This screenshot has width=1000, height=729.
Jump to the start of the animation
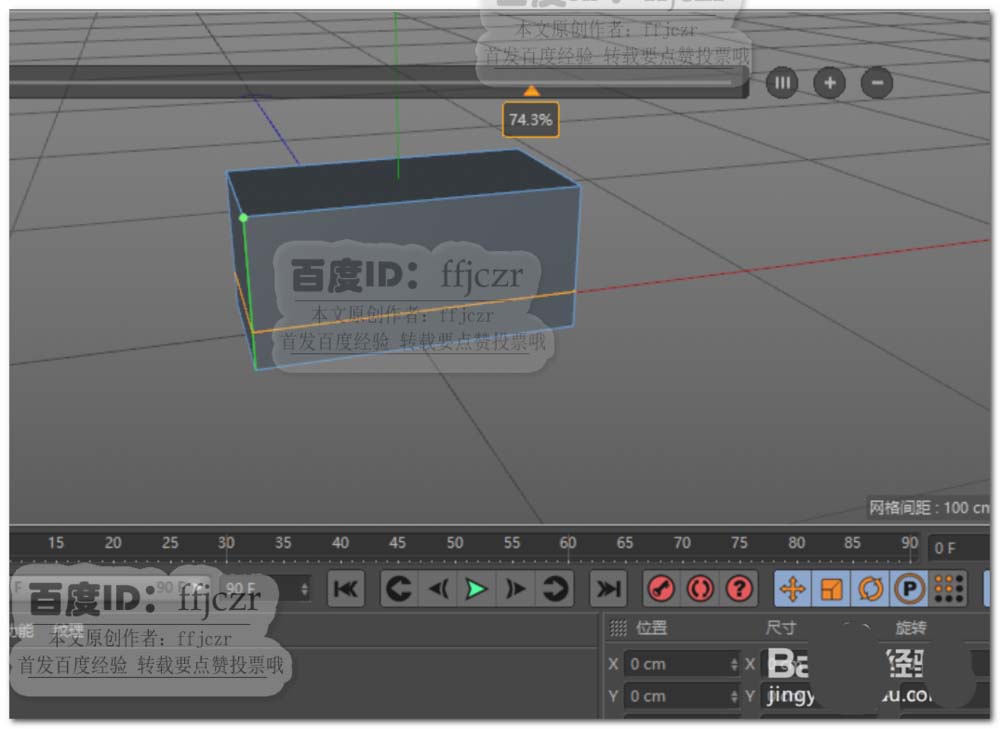click(346, 588)
